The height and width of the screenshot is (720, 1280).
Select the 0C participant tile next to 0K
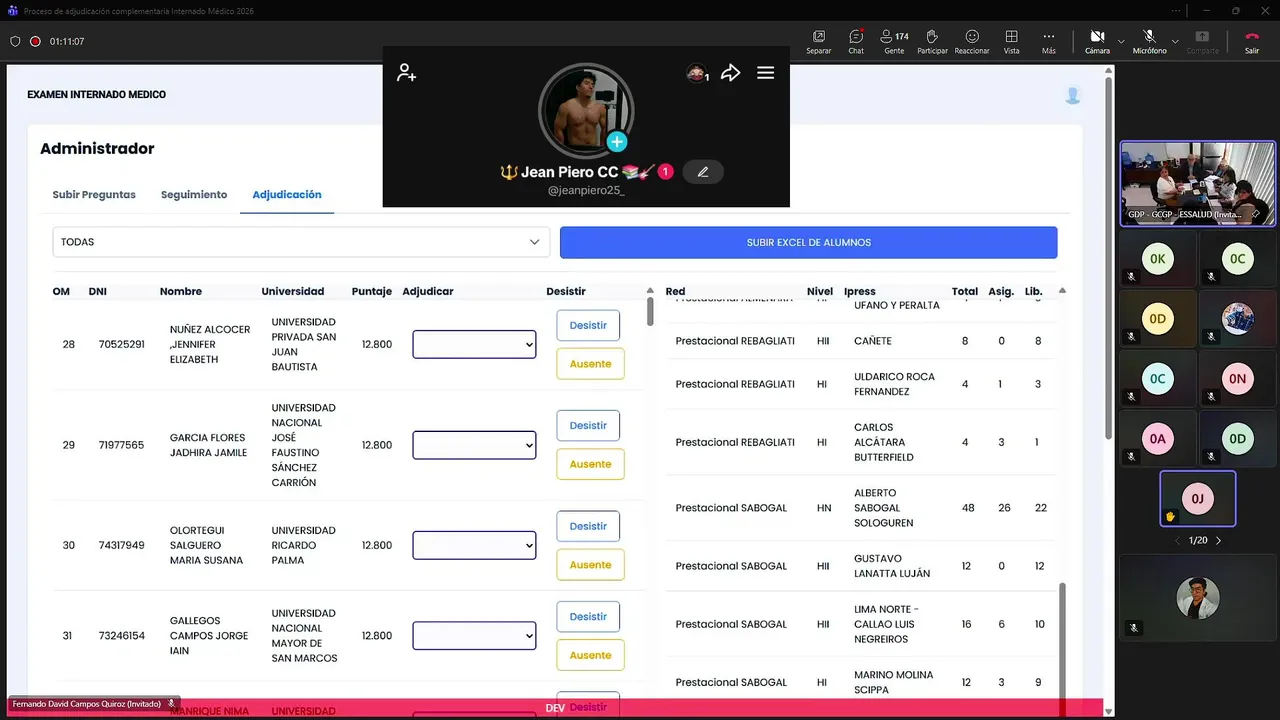1238,260
